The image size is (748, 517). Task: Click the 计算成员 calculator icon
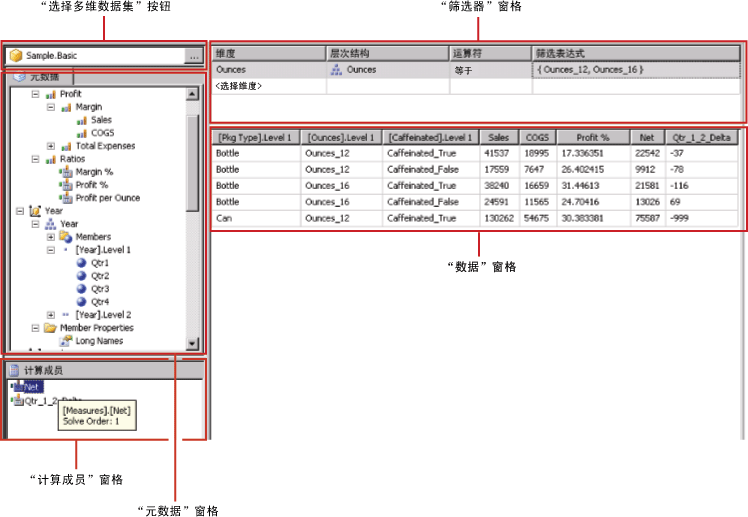click(x=15, y=370)
